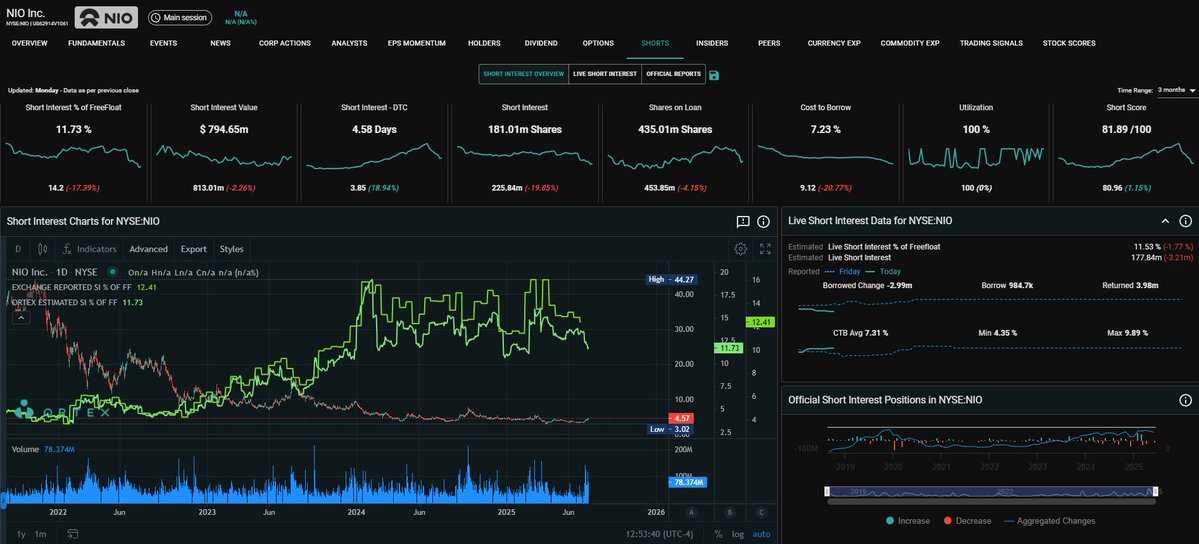1199x544 pixels.
Task: Switch to the Trading Signals tab
Action: [991, 44]
